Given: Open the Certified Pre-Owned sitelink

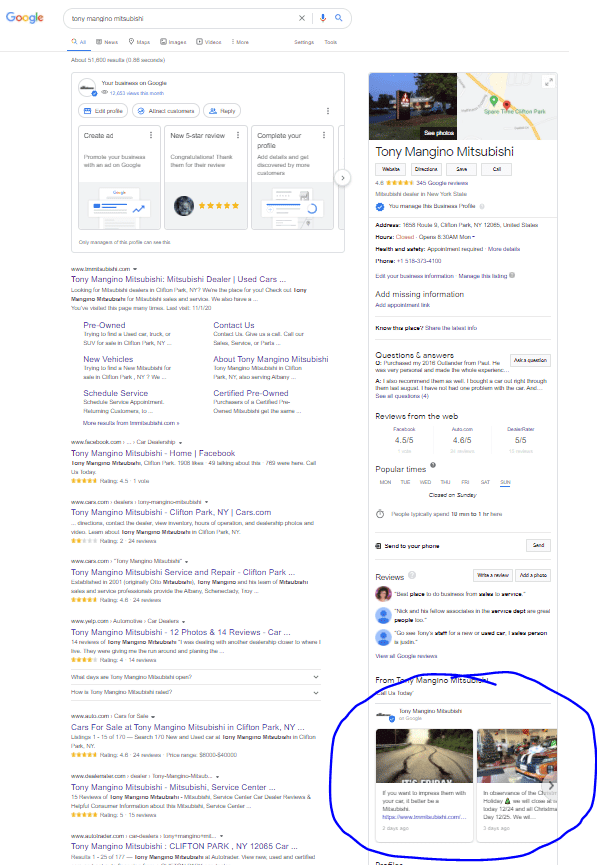Looking at the screenshot, I should coord(250,393).
